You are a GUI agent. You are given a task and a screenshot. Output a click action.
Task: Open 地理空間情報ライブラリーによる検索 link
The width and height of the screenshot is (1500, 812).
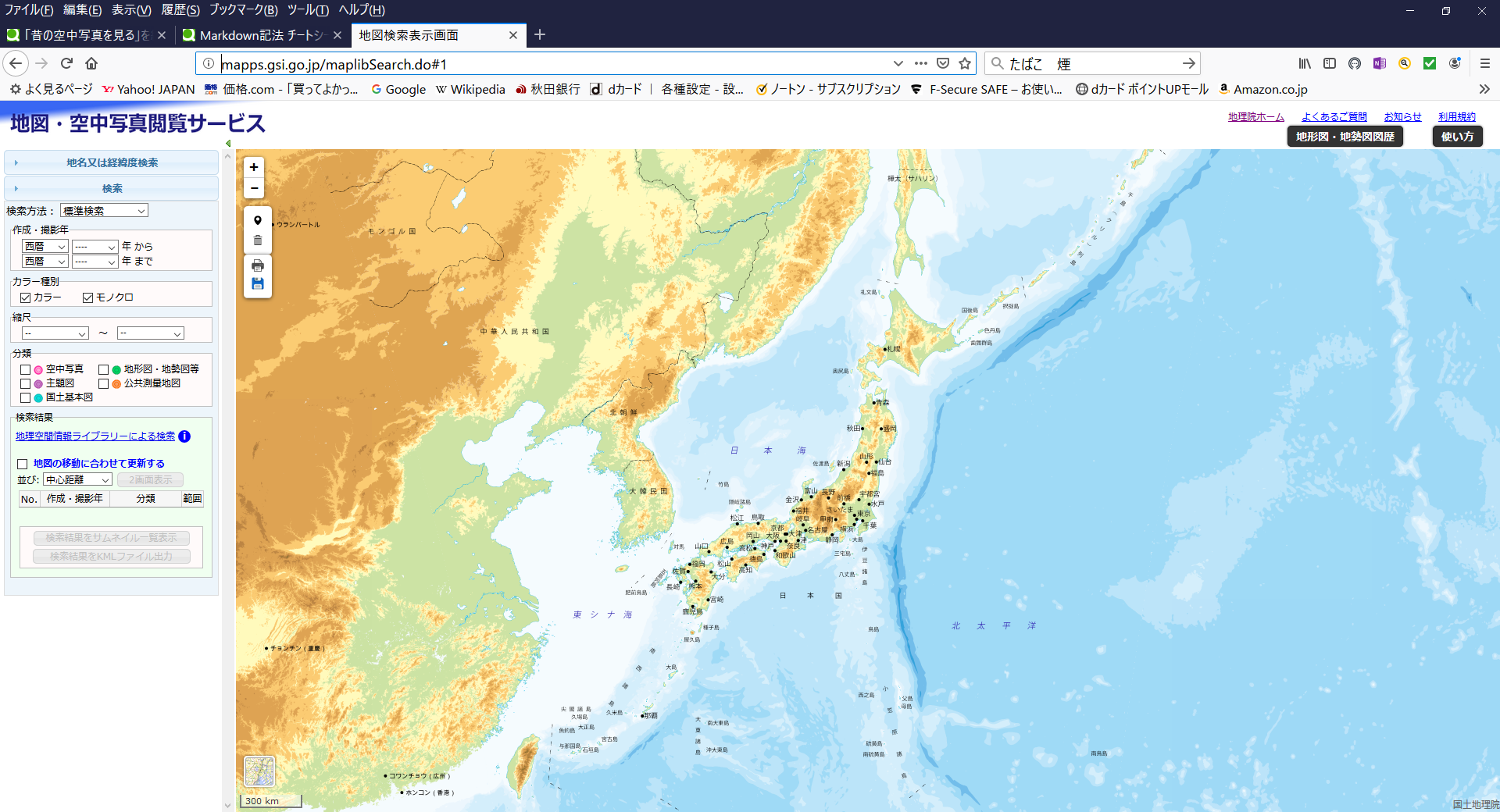click(95, 436)
